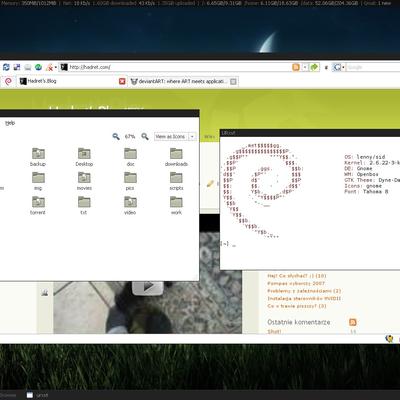Click 'OS: lenny/sid' text in terminal
Viewport: 400px width, 400px height.
point(365,157)
